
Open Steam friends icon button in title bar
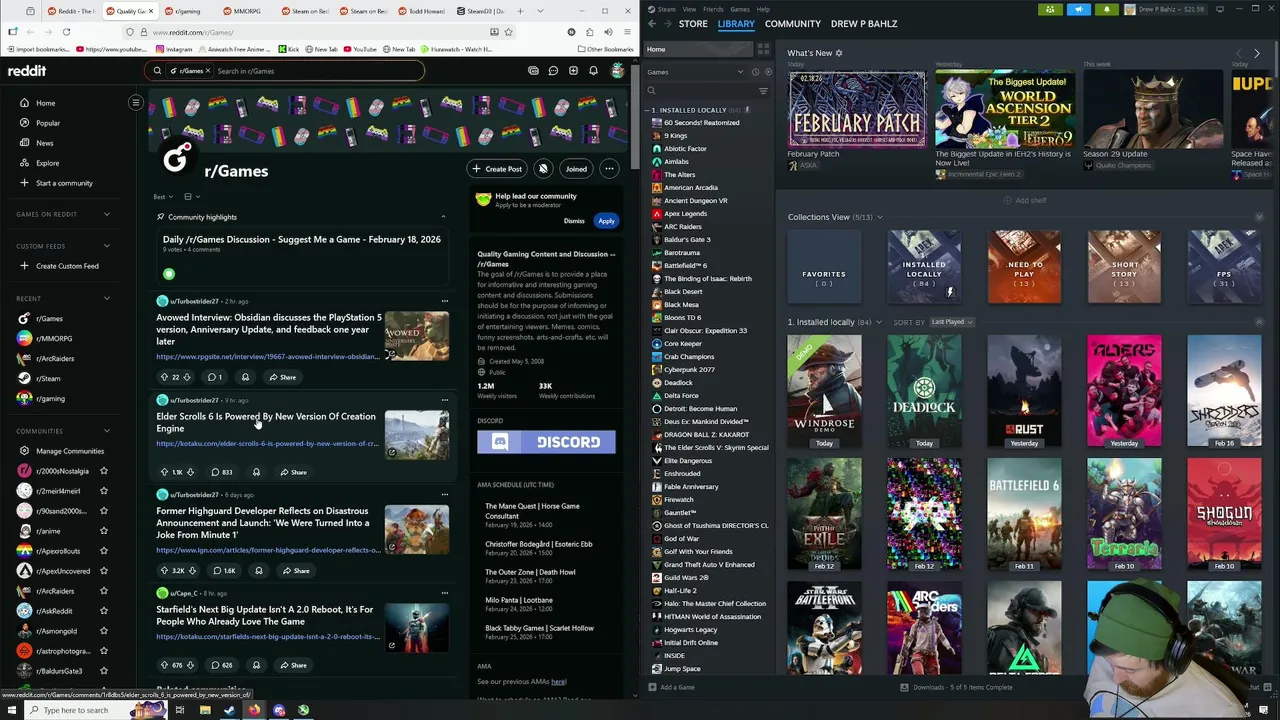click(1049, 9)
